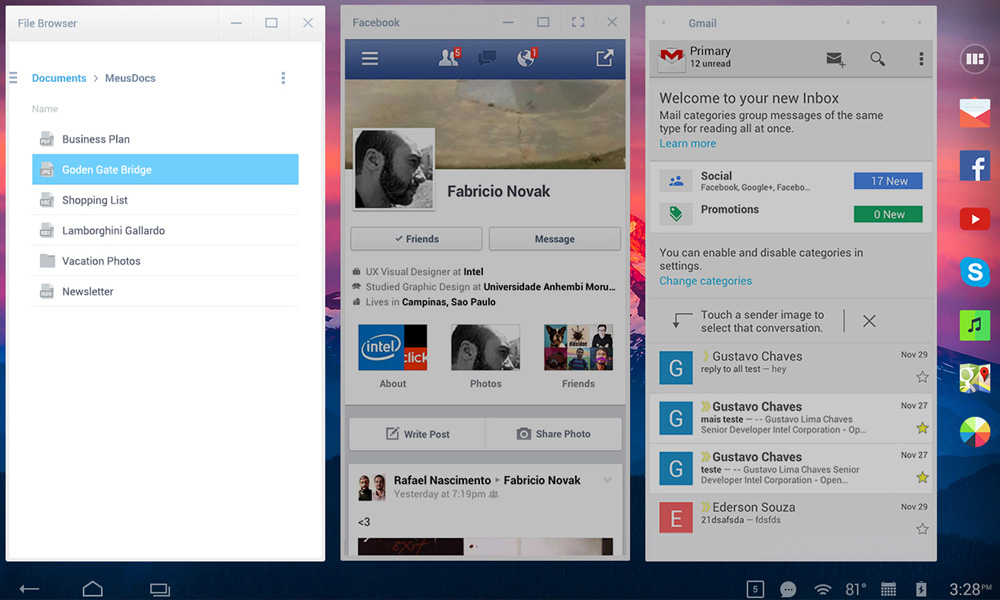Open the File Browser overflow menu
Image resolution: width=1000 pixels, height=600 pixels.
tap(283, 78)
